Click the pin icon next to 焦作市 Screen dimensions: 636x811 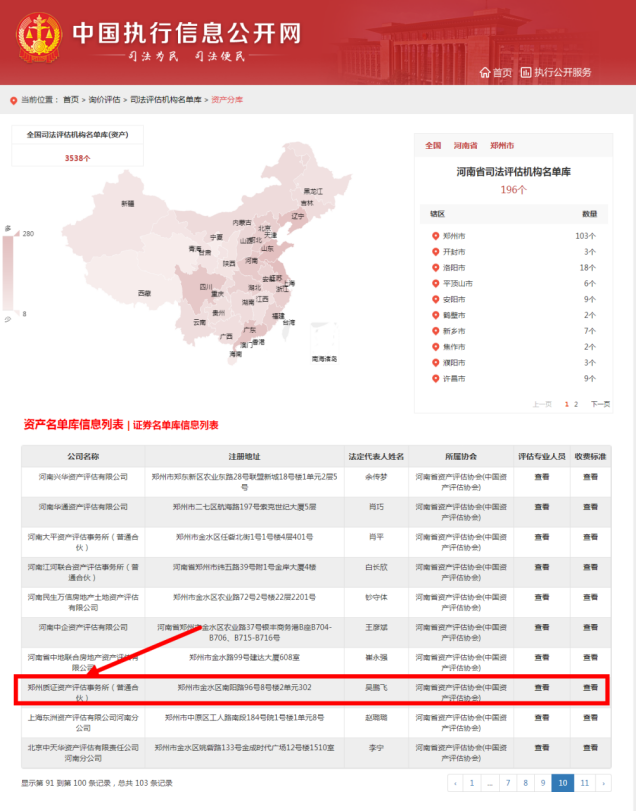tap(435, 347)
